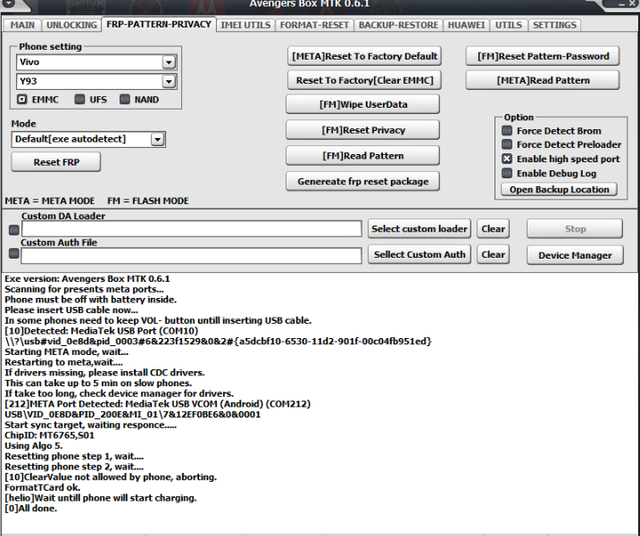Enable Force Detect Brom checkbox

507,131
